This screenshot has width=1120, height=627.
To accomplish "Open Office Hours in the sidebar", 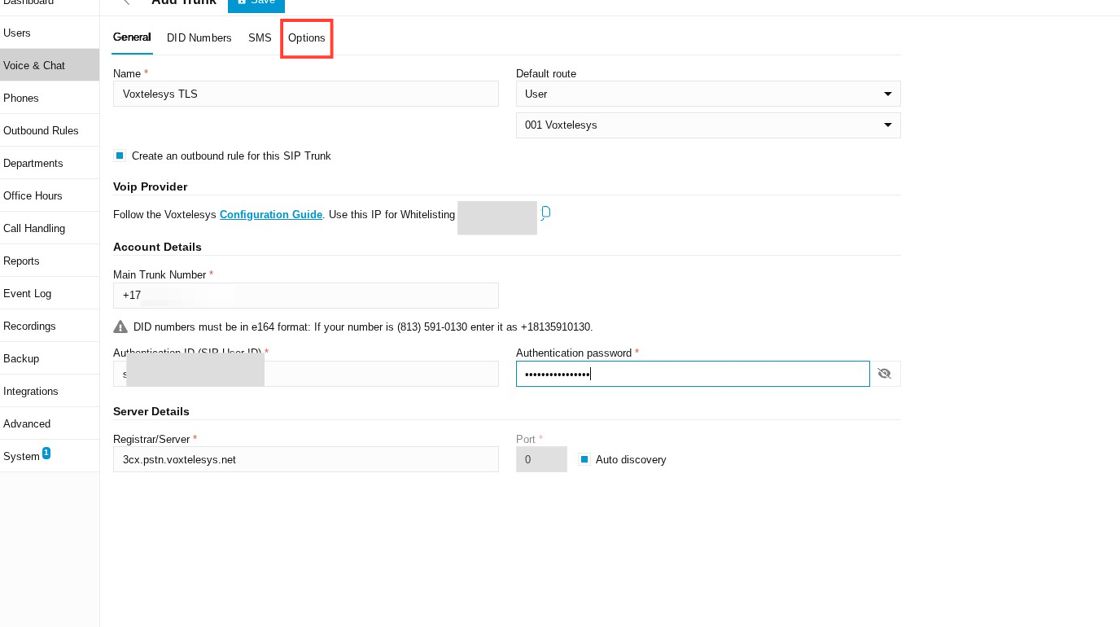I will (49, 196).
